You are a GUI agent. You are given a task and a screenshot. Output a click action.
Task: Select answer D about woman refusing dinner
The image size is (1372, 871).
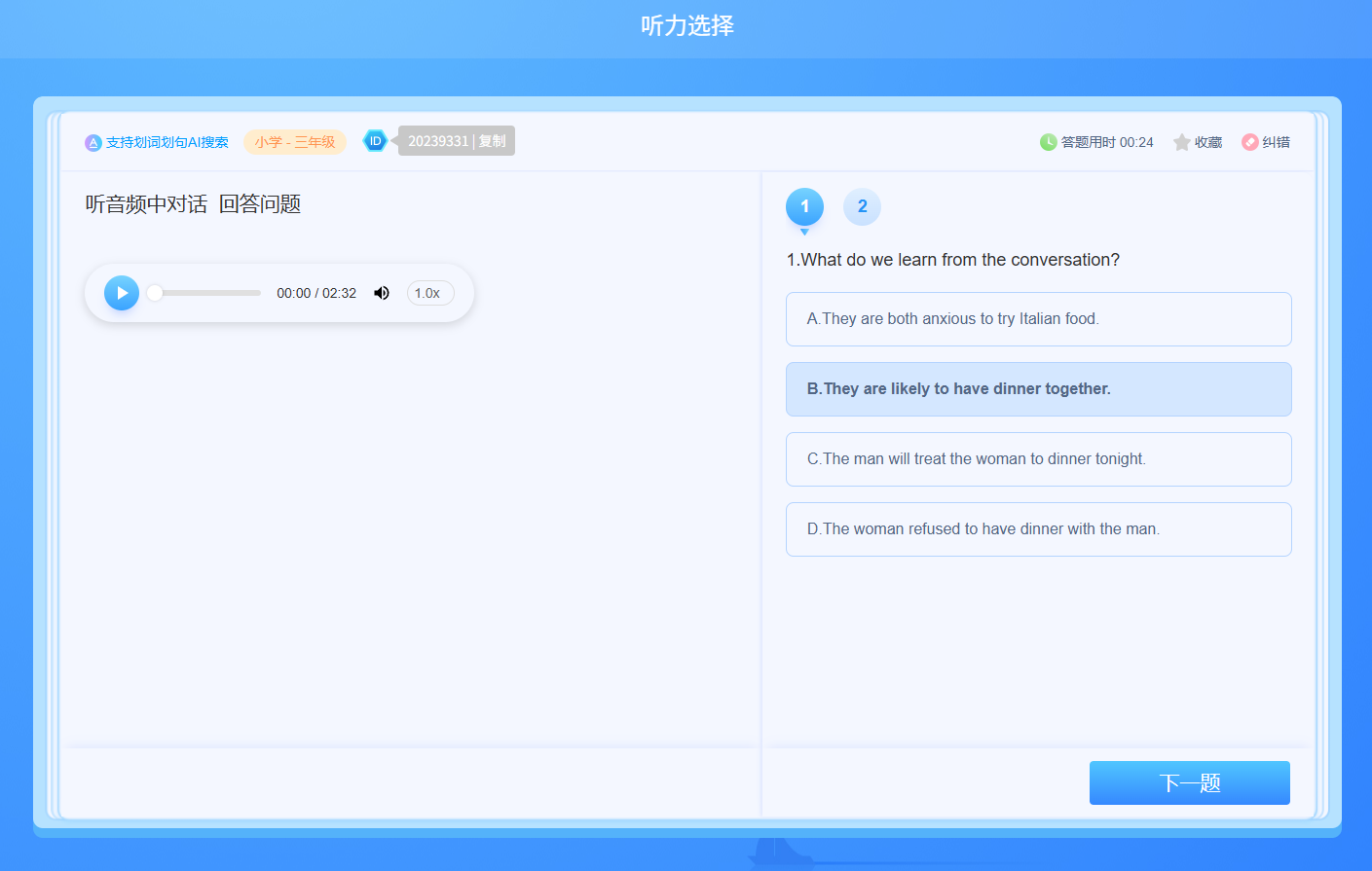1038,529
